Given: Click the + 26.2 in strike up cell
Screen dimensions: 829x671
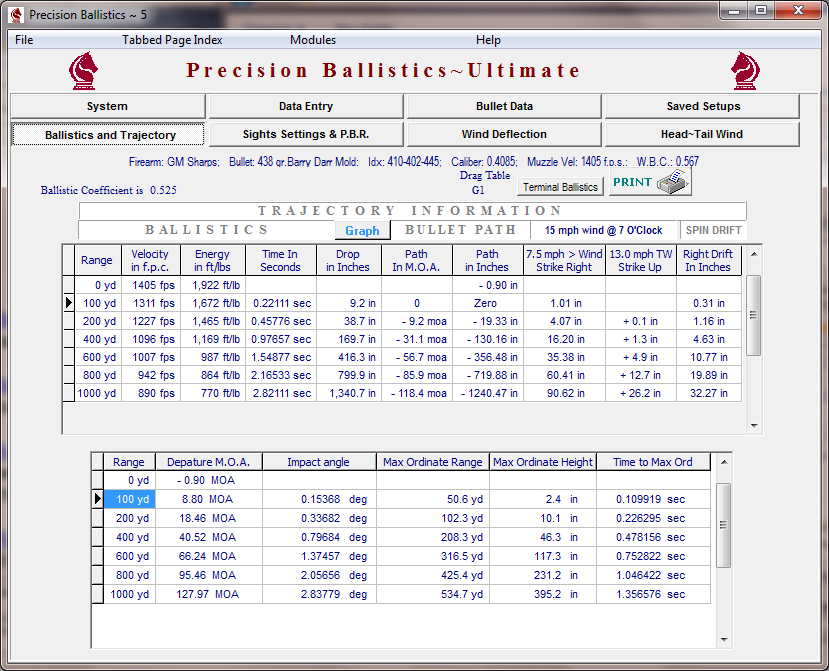Looking at the screenshot, I should pos(641,393).
